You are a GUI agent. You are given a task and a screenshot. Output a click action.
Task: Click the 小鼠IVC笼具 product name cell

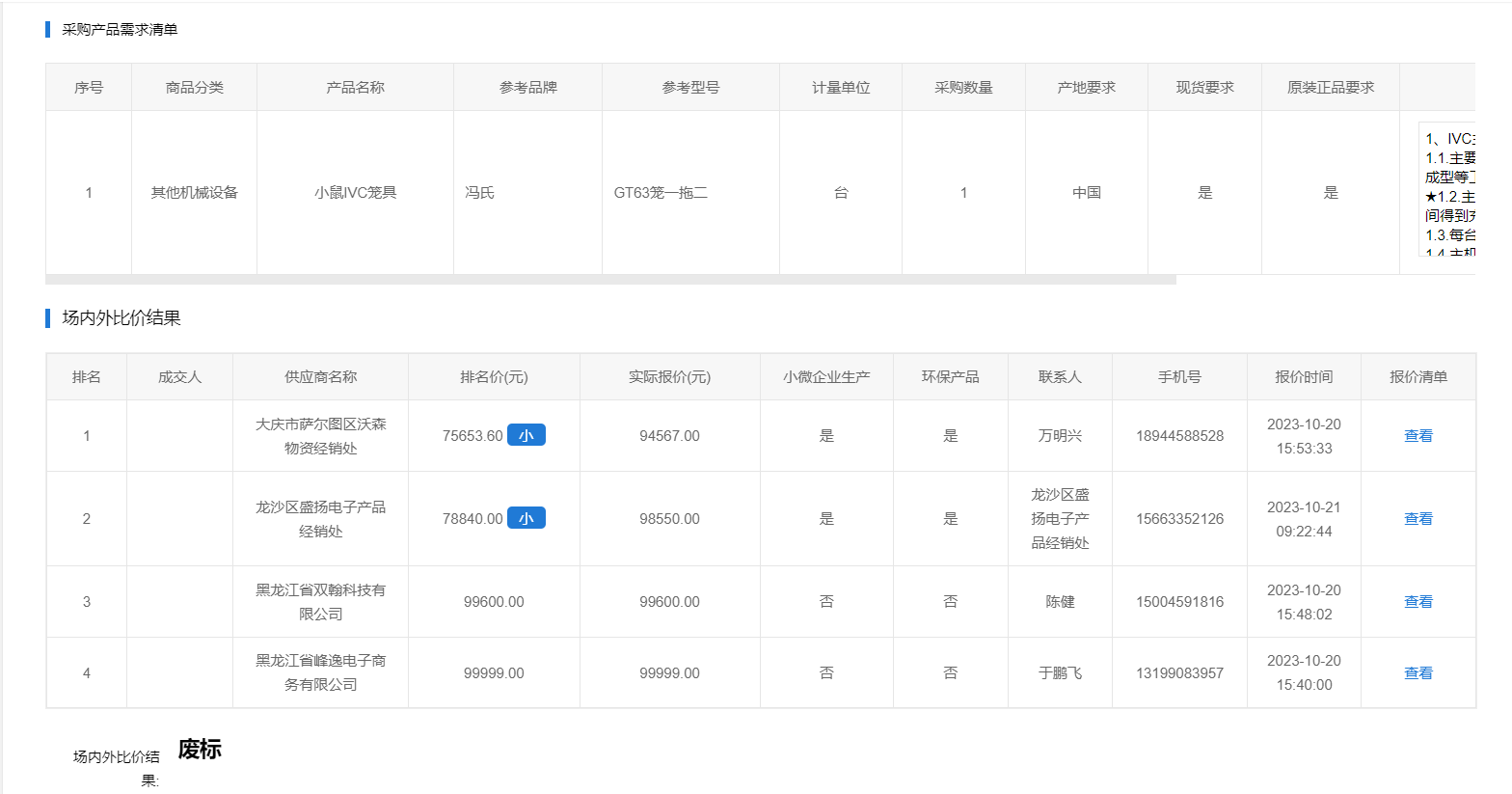355,193
